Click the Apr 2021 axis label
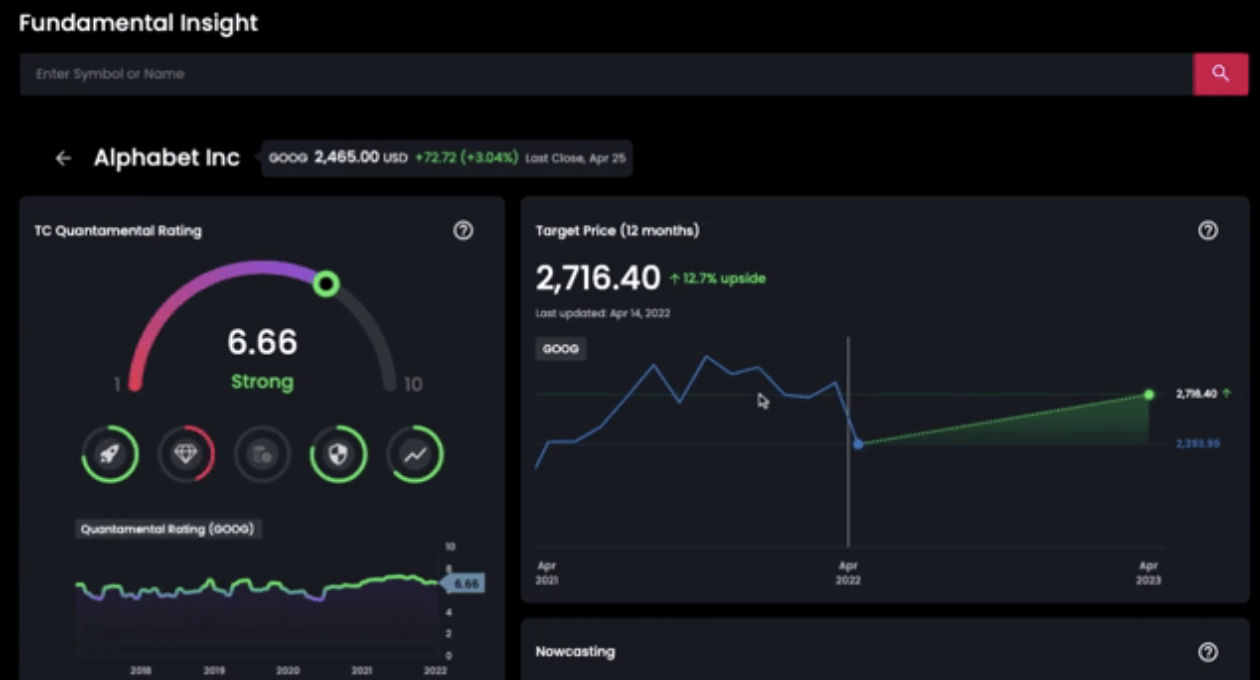This screenshot has width=1260, height=680. point(548,573)
